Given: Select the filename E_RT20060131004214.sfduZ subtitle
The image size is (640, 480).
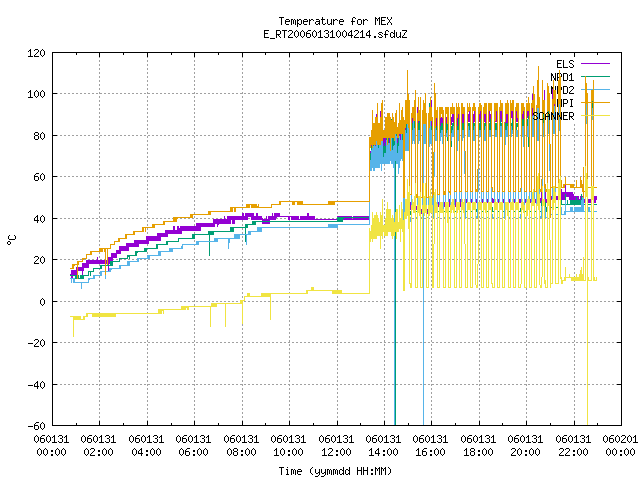Looking at the screenshot, I should pos(335,34).
